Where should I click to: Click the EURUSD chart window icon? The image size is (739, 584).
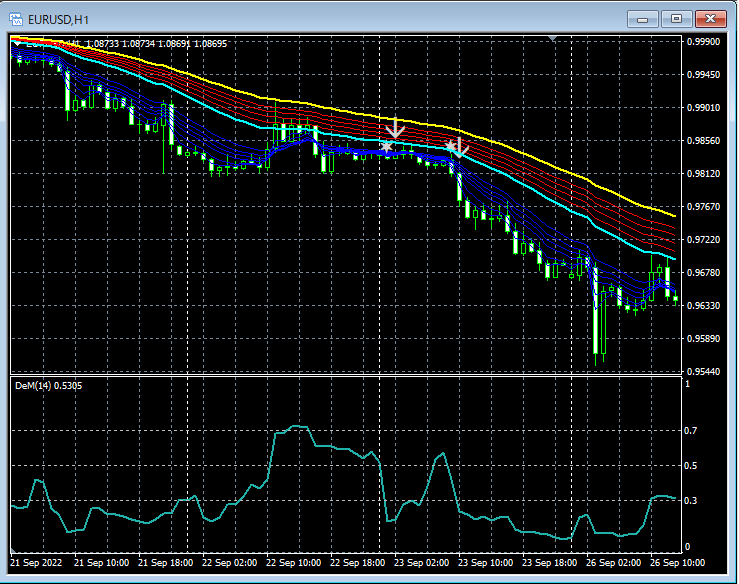click(x=17, y=18)
